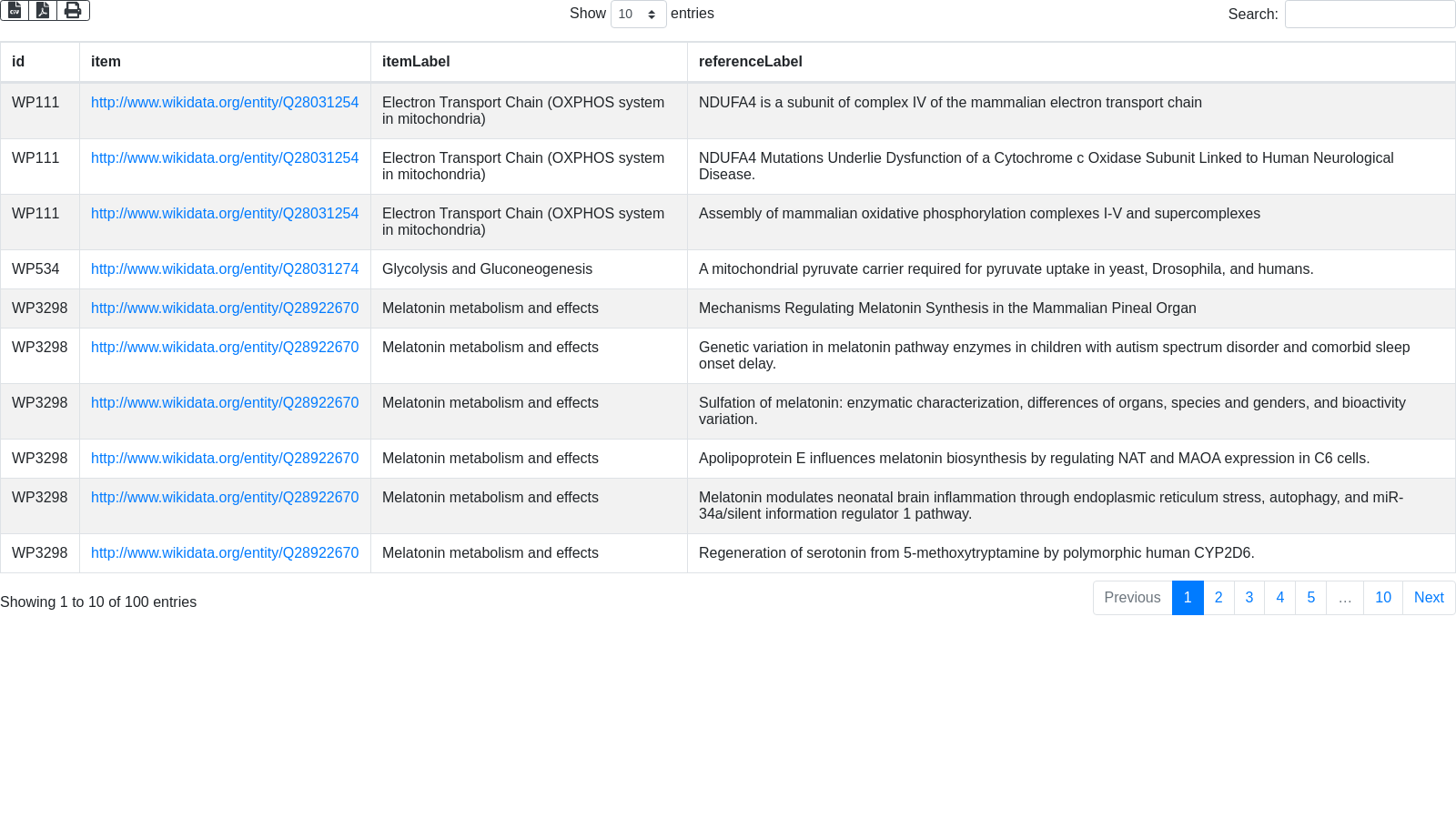This screenshot has width=1456, height=819.
Task: Go to page 3 of results
Action: click(1249, 598)
